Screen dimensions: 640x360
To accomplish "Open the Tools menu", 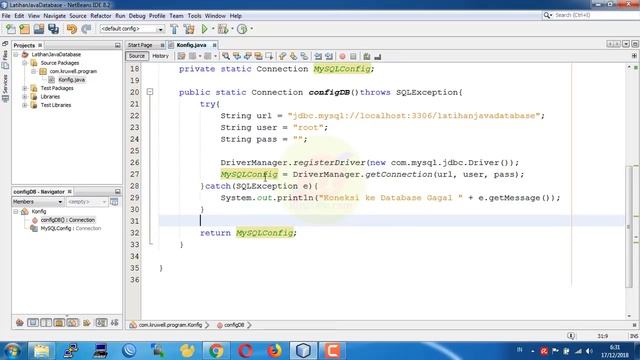I will pos(194,16).
